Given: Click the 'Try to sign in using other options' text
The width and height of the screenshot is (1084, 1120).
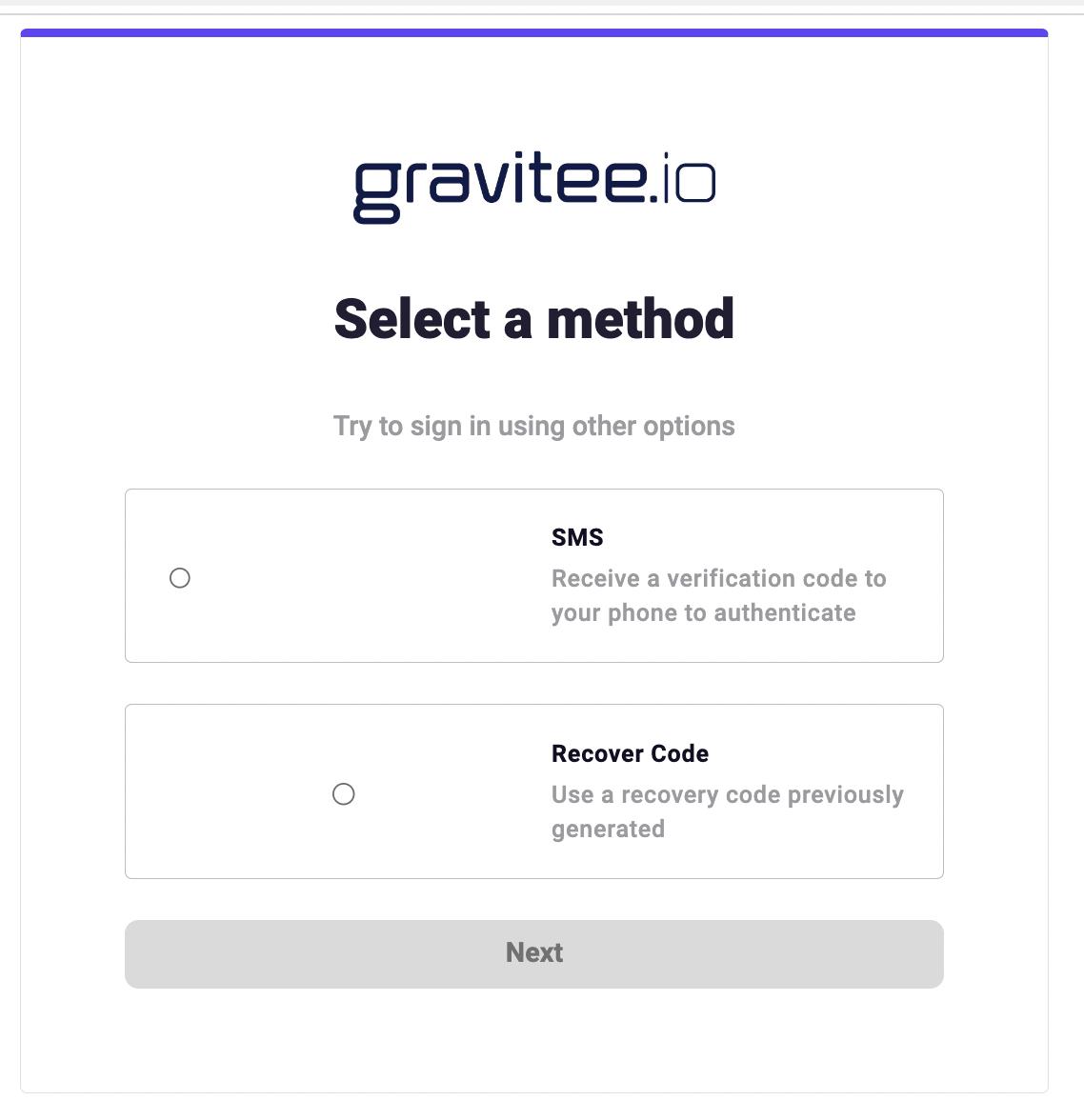Looking at the screenshot, I should pos(533,426).
